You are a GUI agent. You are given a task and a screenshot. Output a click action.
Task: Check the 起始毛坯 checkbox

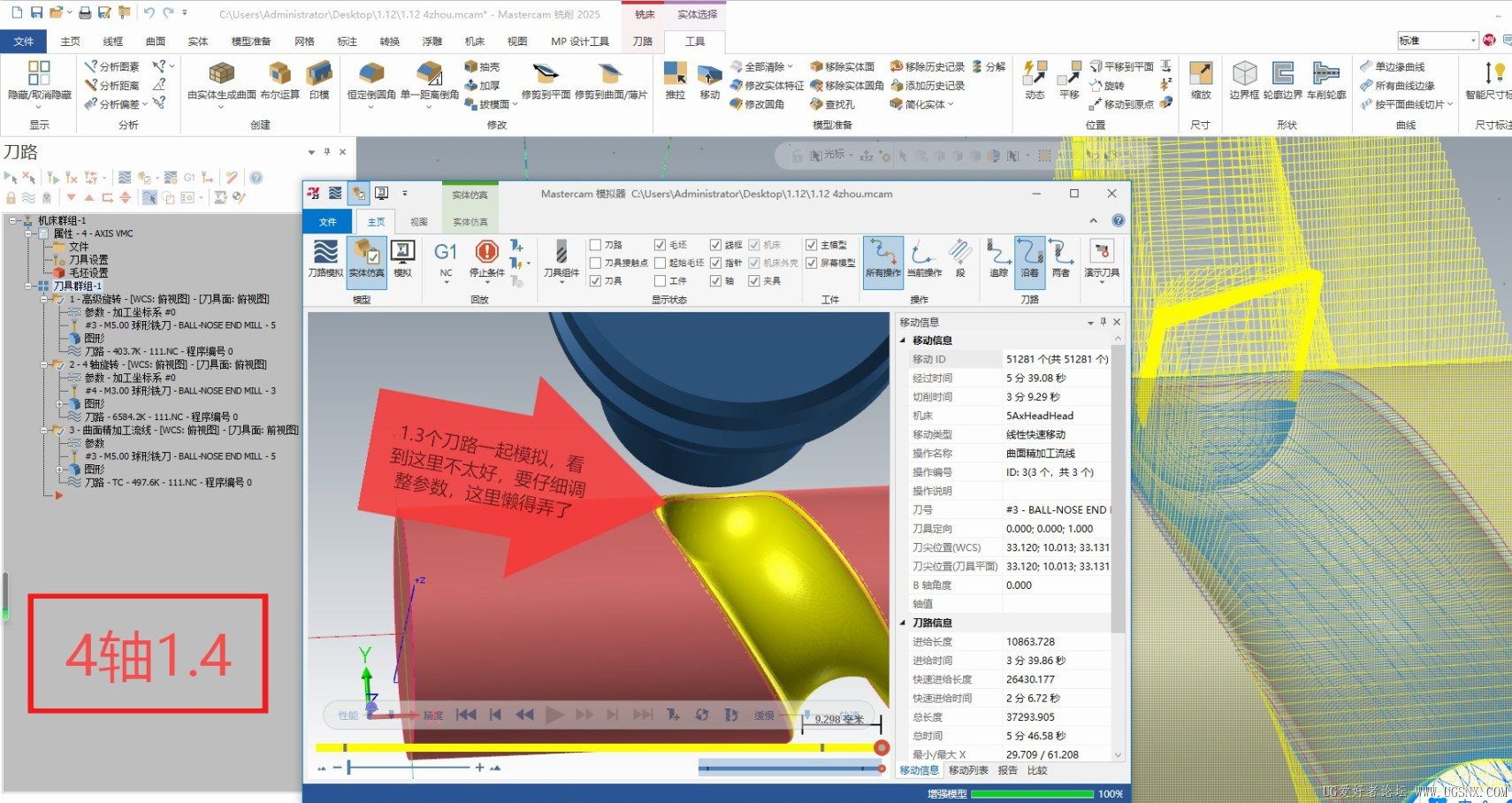660,263
